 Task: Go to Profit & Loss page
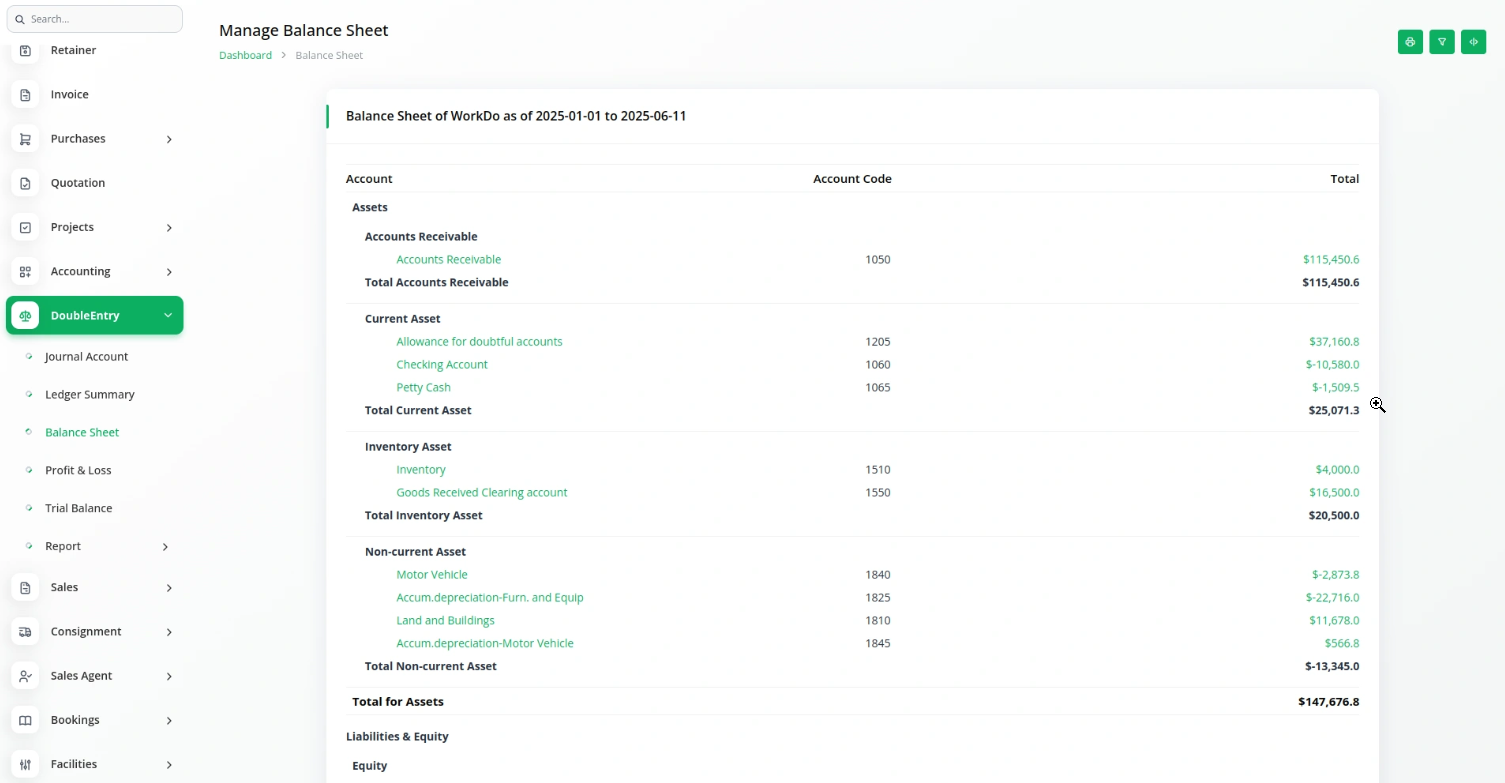click(x=78, y=470)
